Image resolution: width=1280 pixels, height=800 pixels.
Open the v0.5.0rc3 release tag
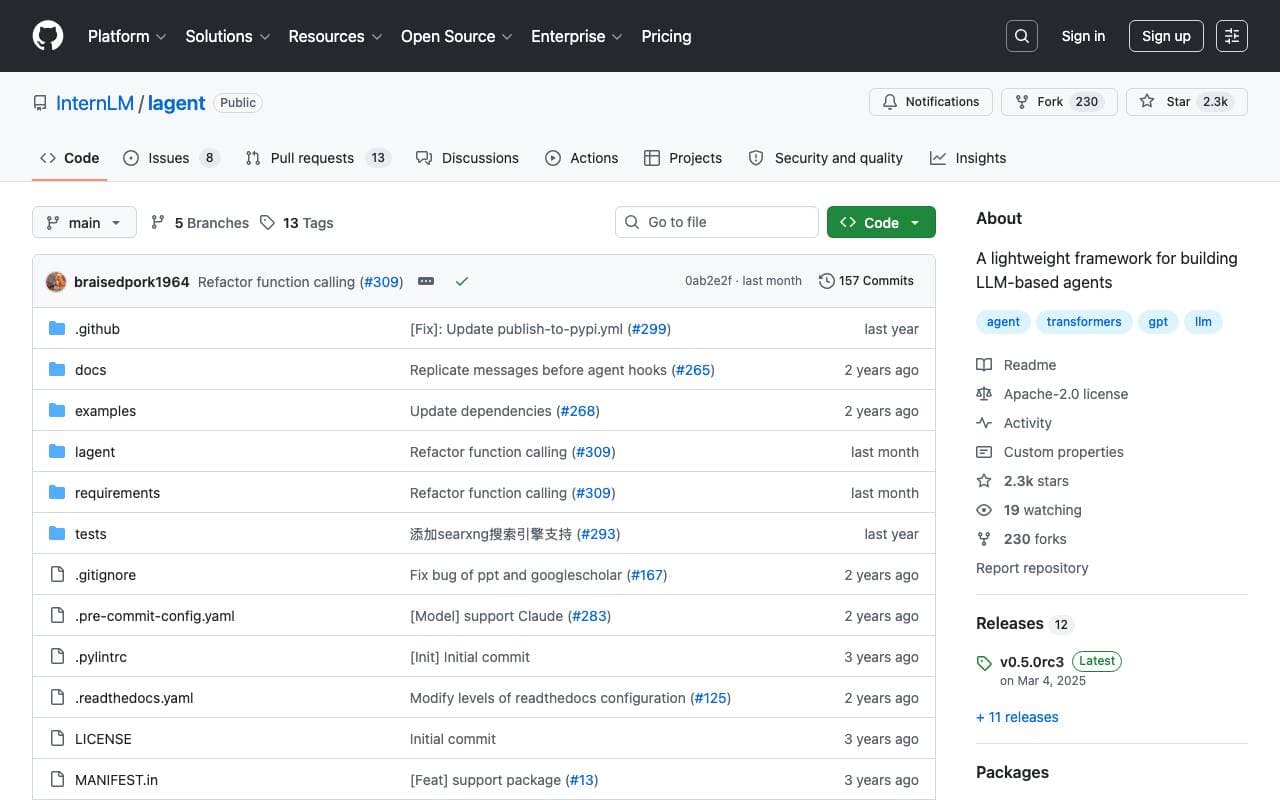click(x=1033, y=661)
